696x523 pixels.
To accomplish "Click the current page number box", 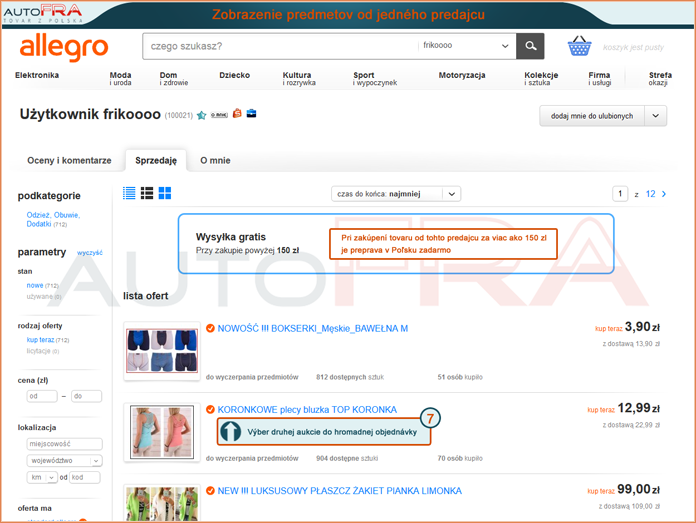I will [620, 194].
